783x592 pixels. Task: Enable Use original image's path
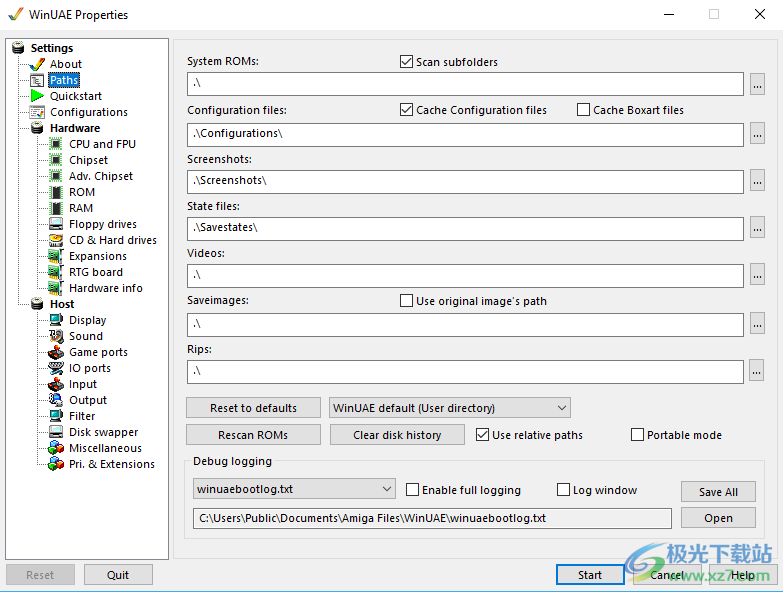coord(406,301)
